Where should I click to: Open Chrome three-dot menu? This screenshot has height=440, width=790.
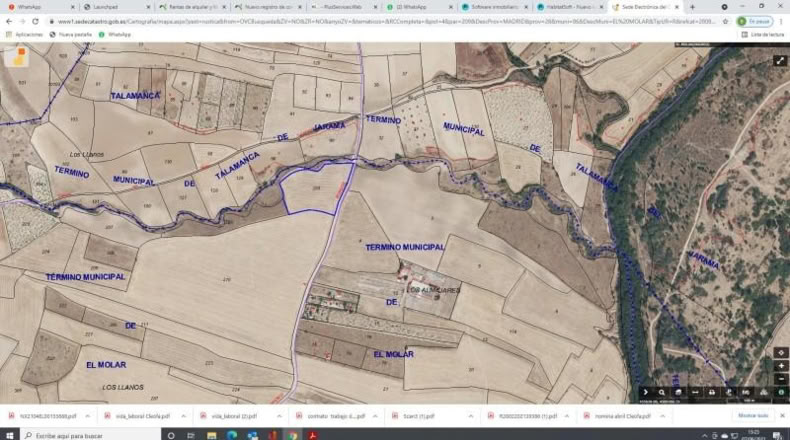(x=781, y=22)
